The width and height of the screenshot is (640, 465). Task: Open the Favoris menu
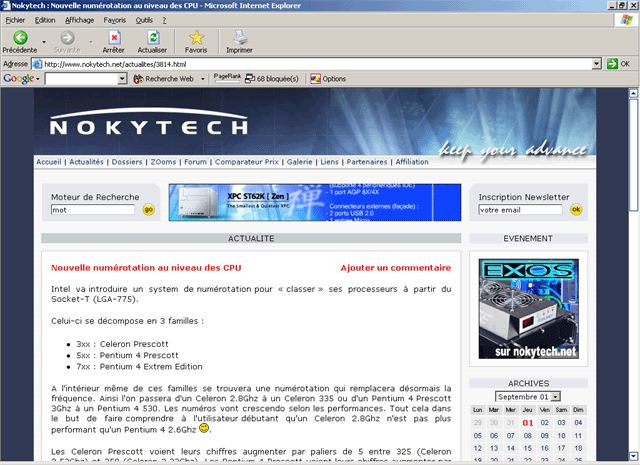coord(115,20)
